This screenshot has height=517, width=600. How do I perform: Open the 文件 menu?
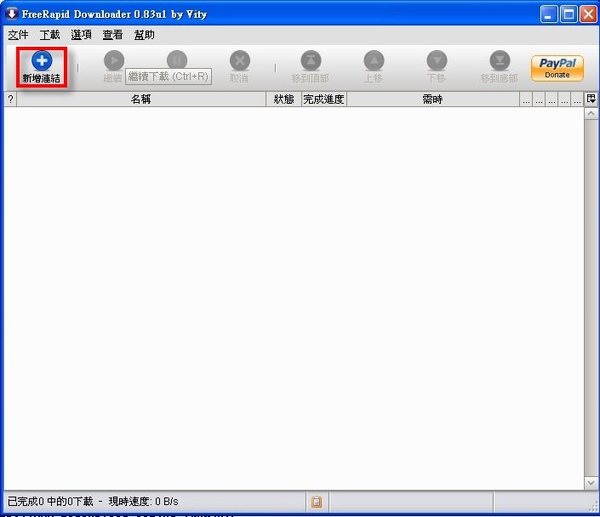click(18, 35)
